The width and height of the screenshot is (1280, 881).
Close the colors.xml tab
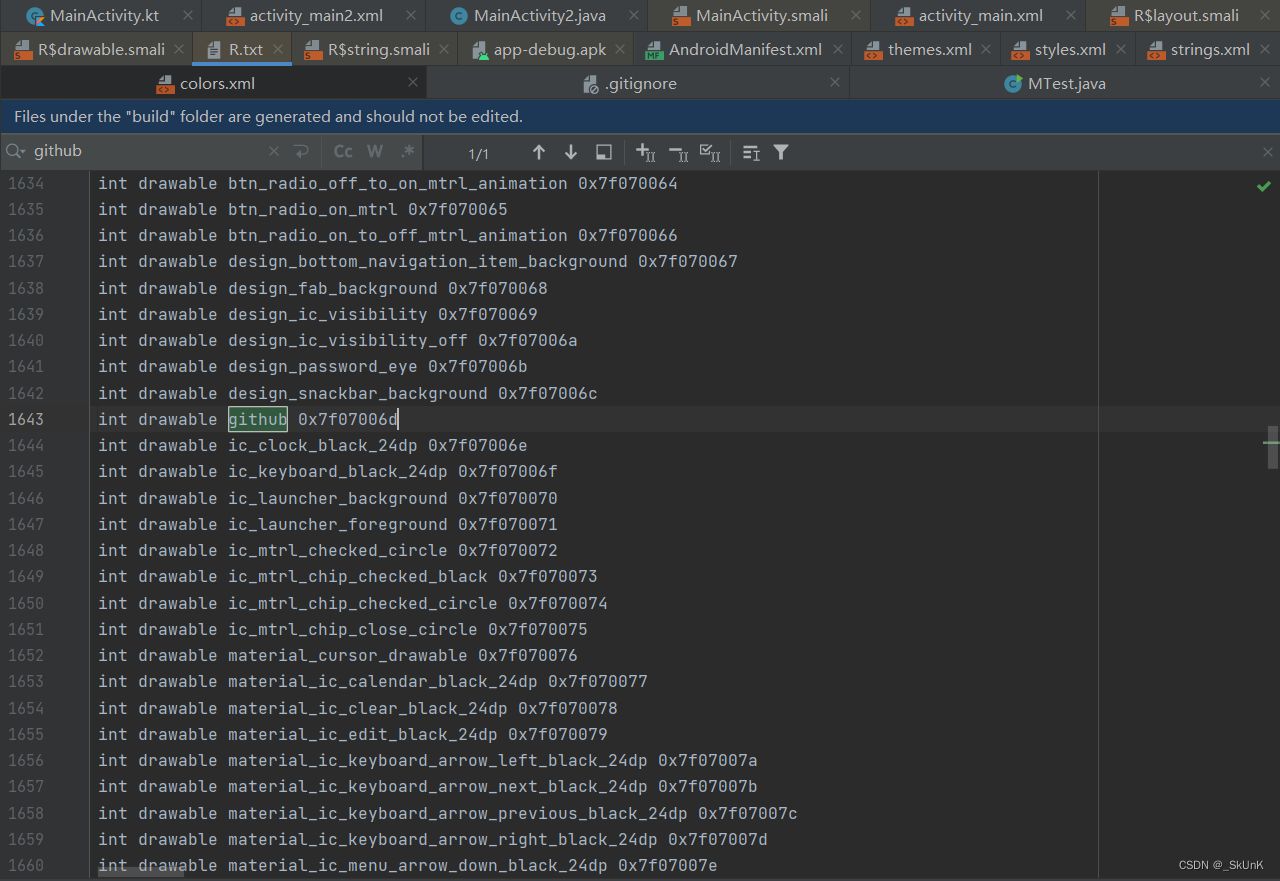[x=413, y=84]
